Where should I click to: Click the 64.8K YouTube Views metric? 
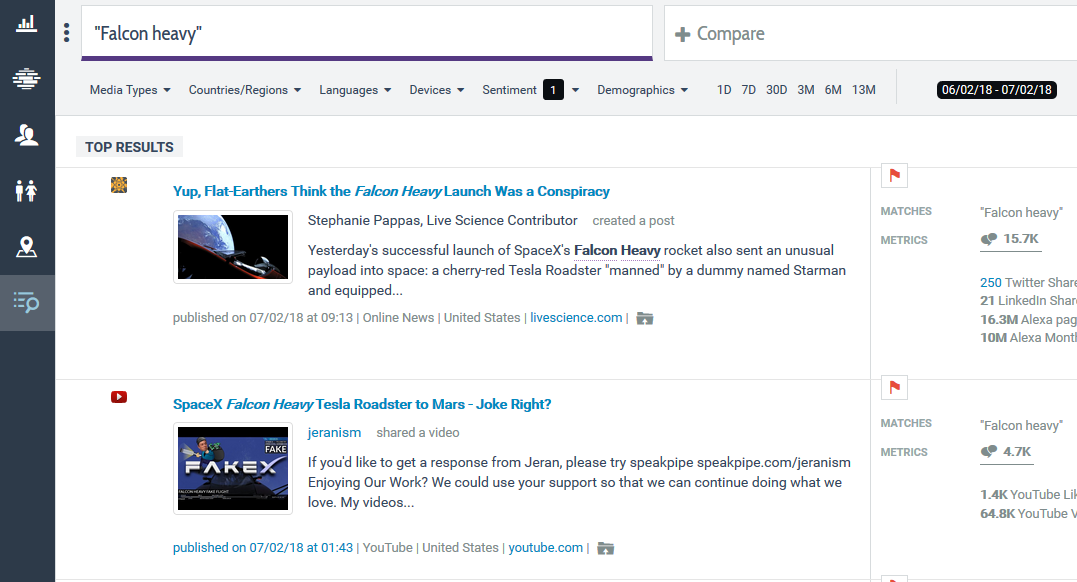(1028, 514)
